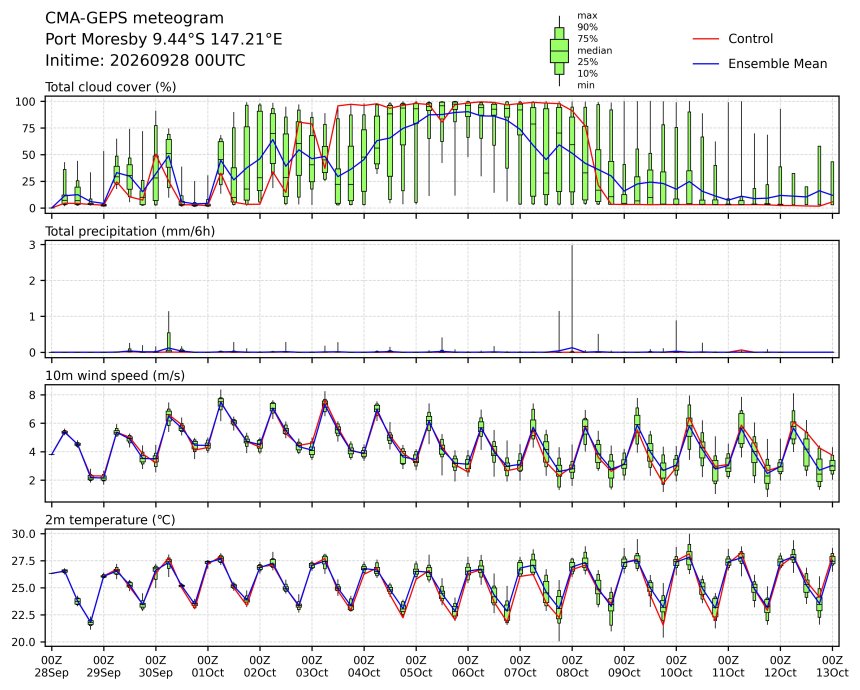Click the 00Z 08Oct axis label
Viewport: 860px width, 690px height.
pos(572,666)
